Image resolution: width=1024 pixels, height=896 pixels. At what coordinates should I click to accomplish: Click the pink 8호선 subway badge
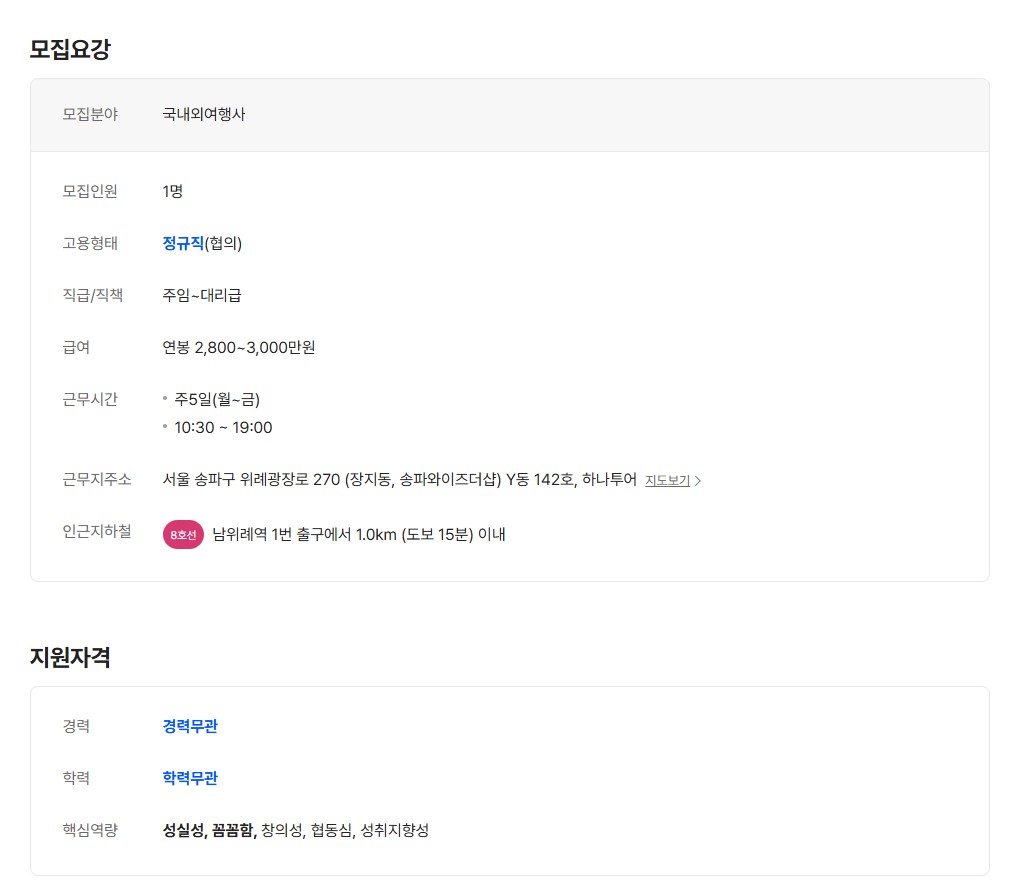[x=183, y=535]
